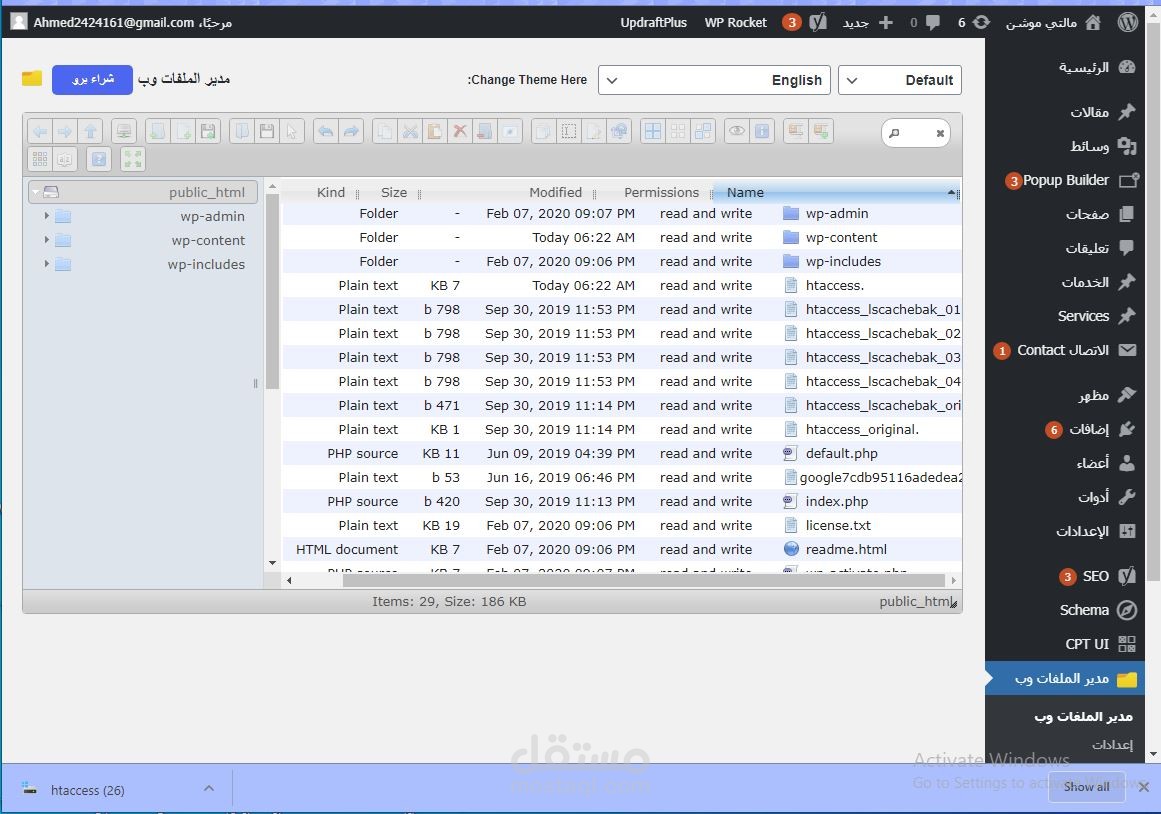Screen dimensions: 1161x814
Task: Toggle fullscreen mode with the green arrows icon
Action: click(x=133, y=159)
